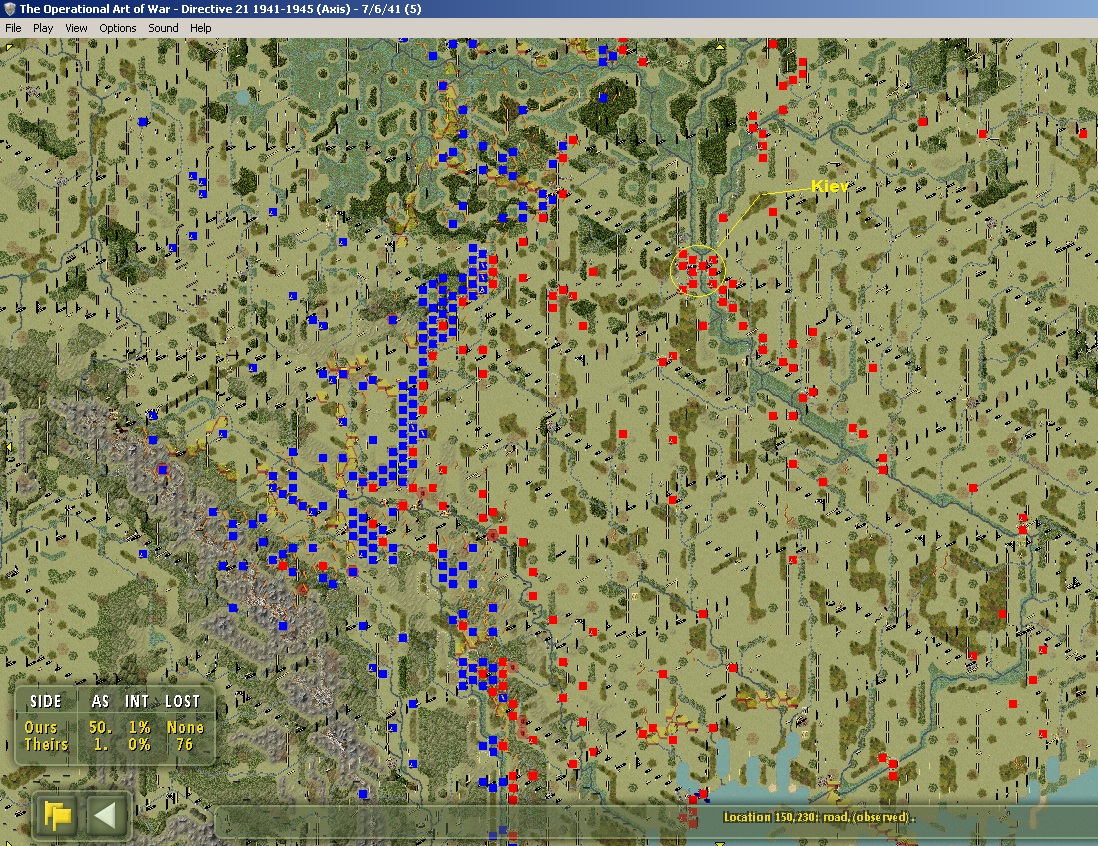Viewport: 1098px width, 846px height.
Task: Click the 'SIDE' column header
Action: click(x=46, y=701)
